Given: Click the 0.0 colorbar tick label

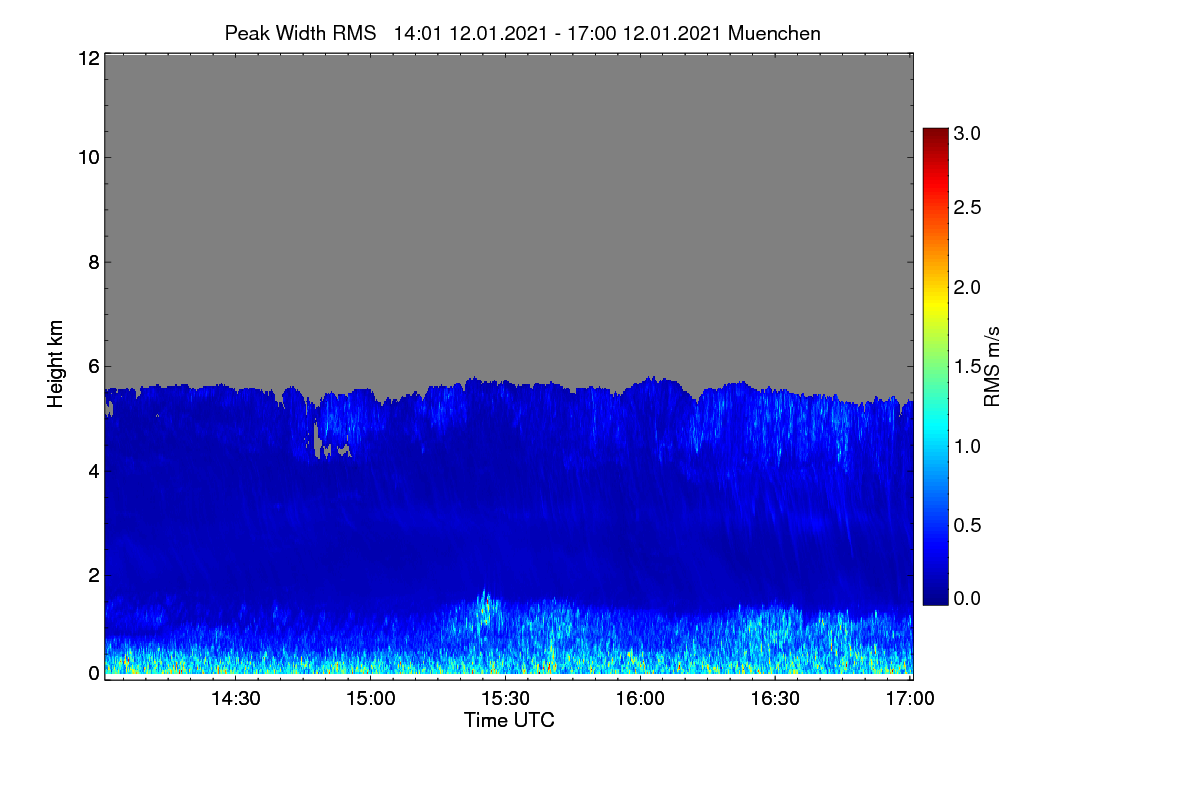Looking at the screenshot, I should pos(967,598).
